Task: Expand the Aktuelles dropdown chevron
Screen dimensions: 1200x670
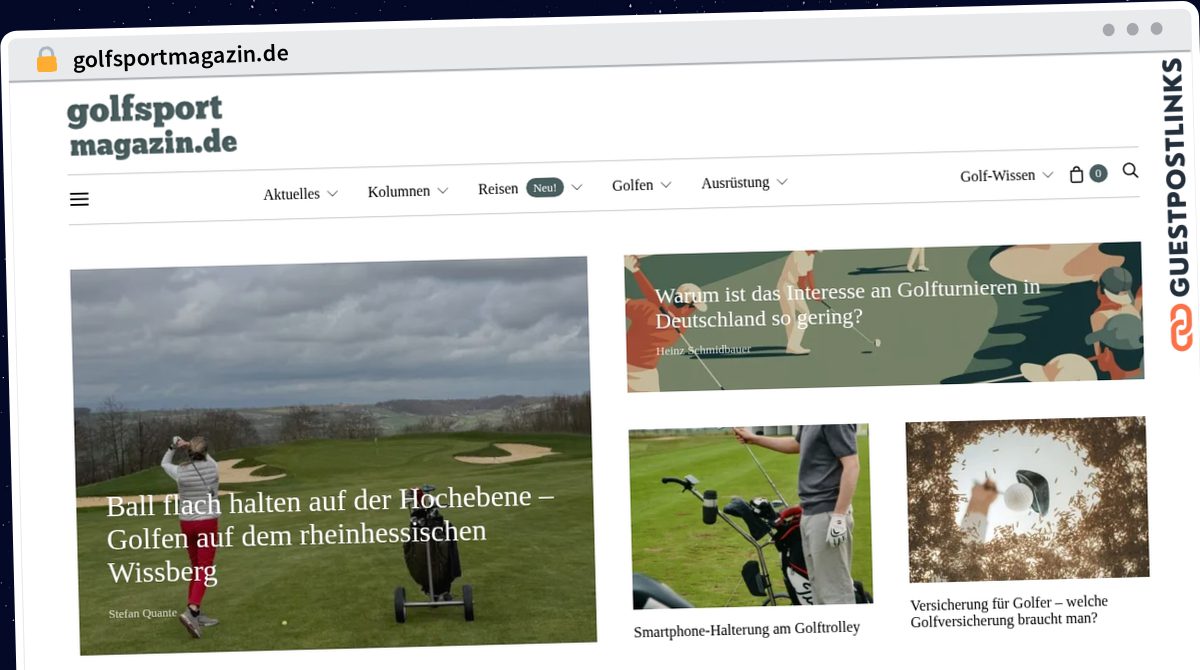Action: pos(332,193)
